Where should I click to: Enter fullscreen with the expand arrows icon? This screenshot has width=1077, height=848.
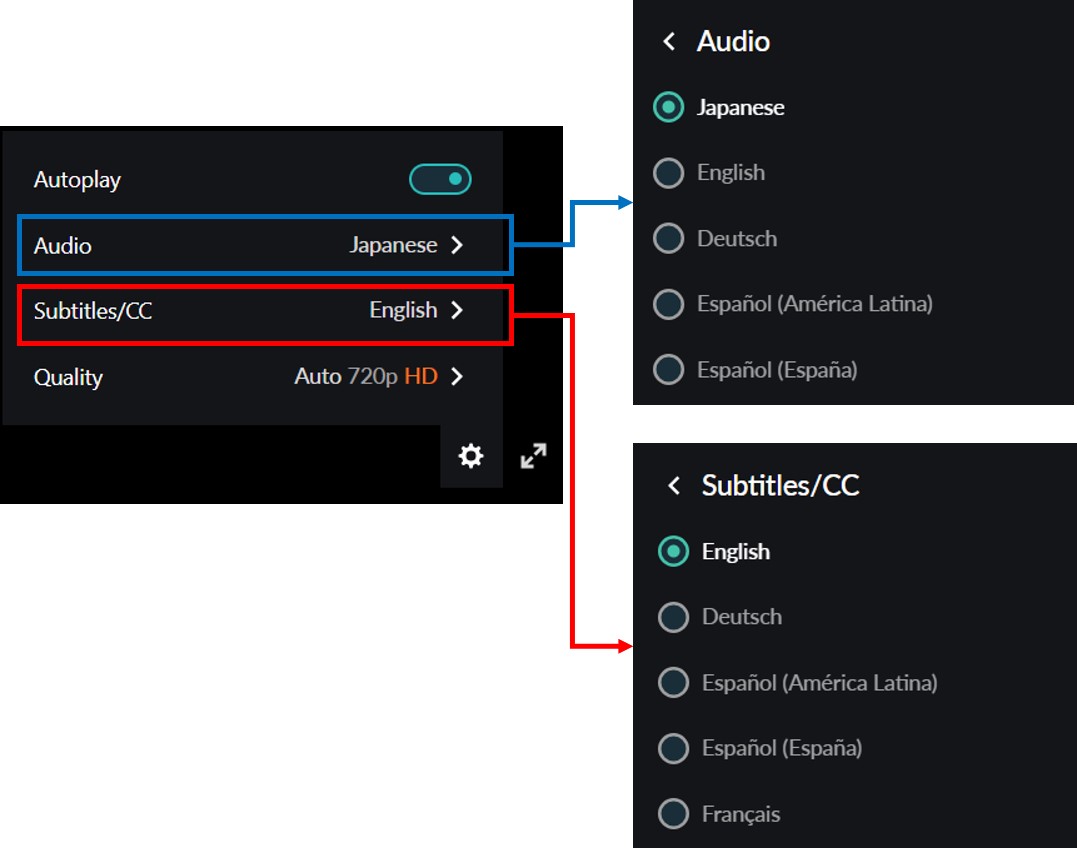[534, 457]
